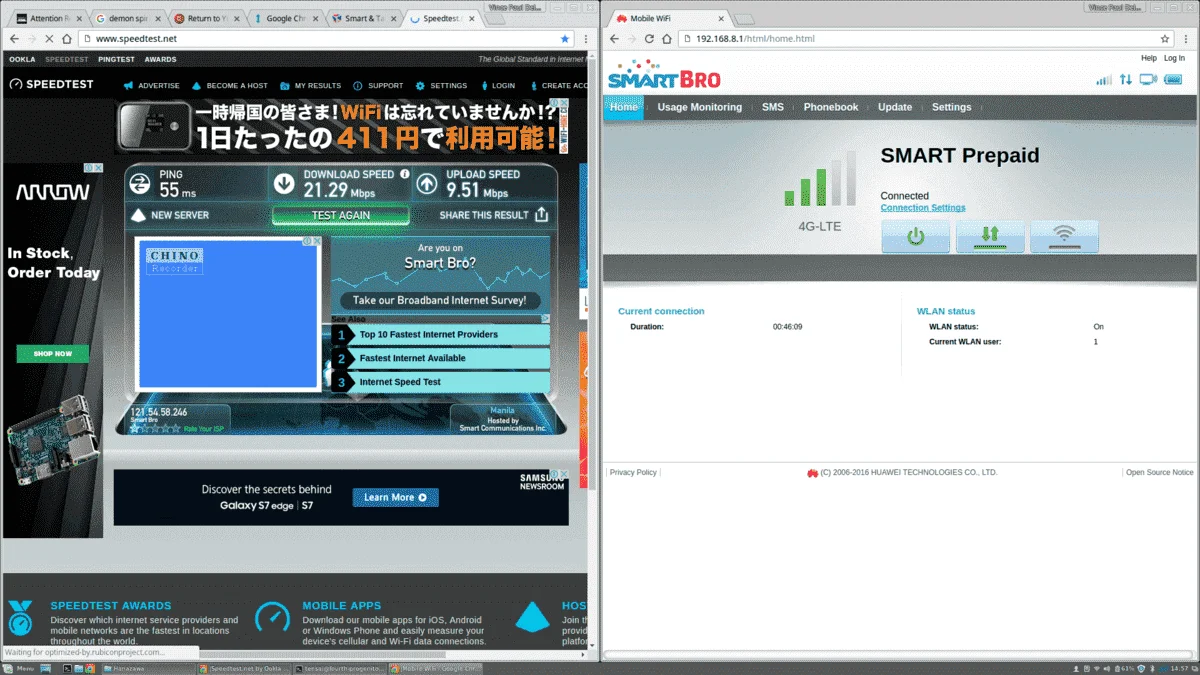Click the download speed info icon
The image size is (1200, 675).
coord(405,174)
